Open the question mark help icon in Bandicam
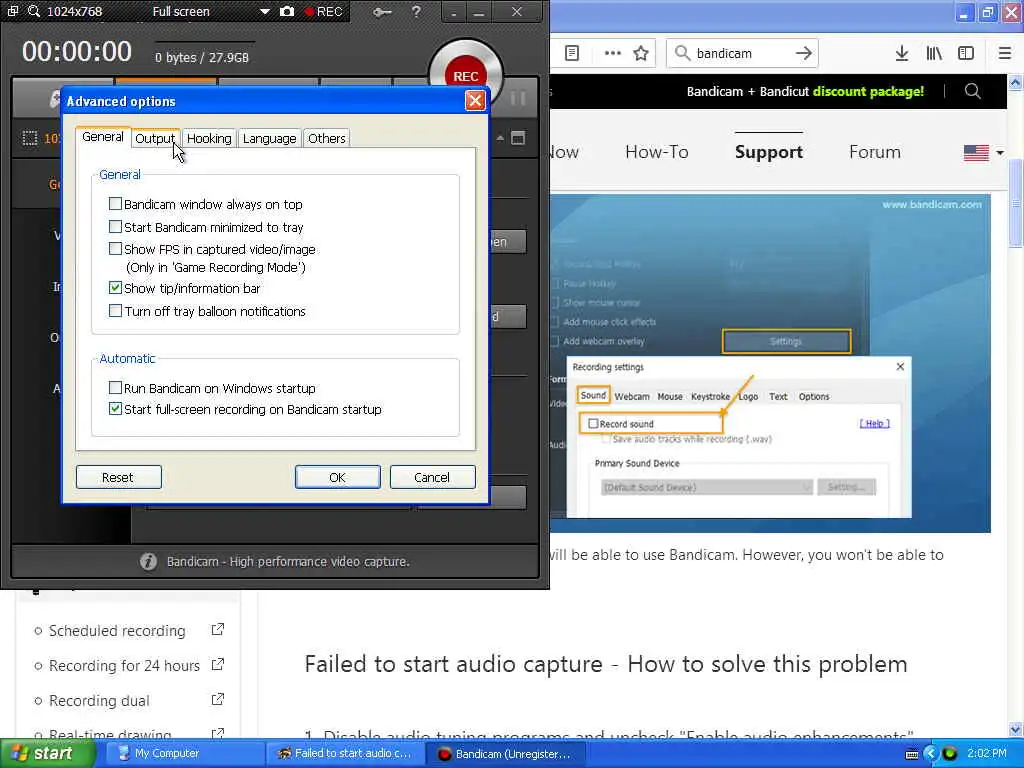Image resolution: width=1024 pixels, height=768 pixels. pos(416,12)
